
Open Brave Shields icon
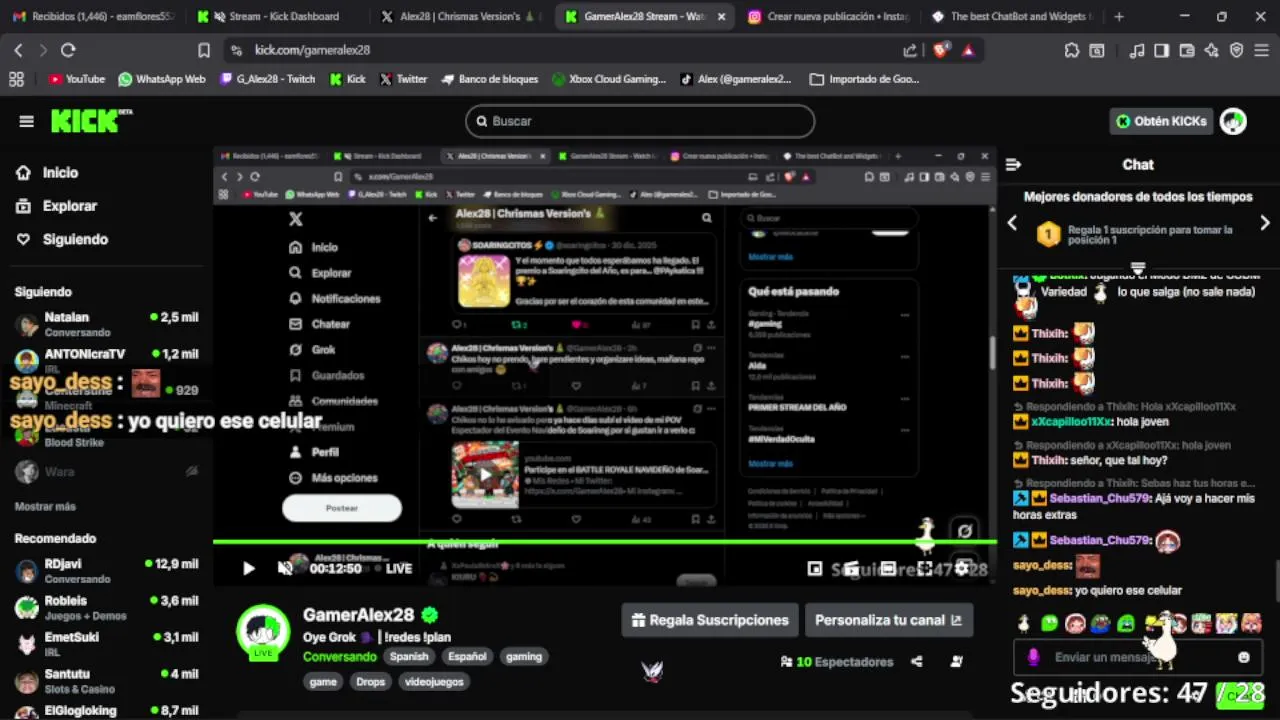click(x=940, y=50)
